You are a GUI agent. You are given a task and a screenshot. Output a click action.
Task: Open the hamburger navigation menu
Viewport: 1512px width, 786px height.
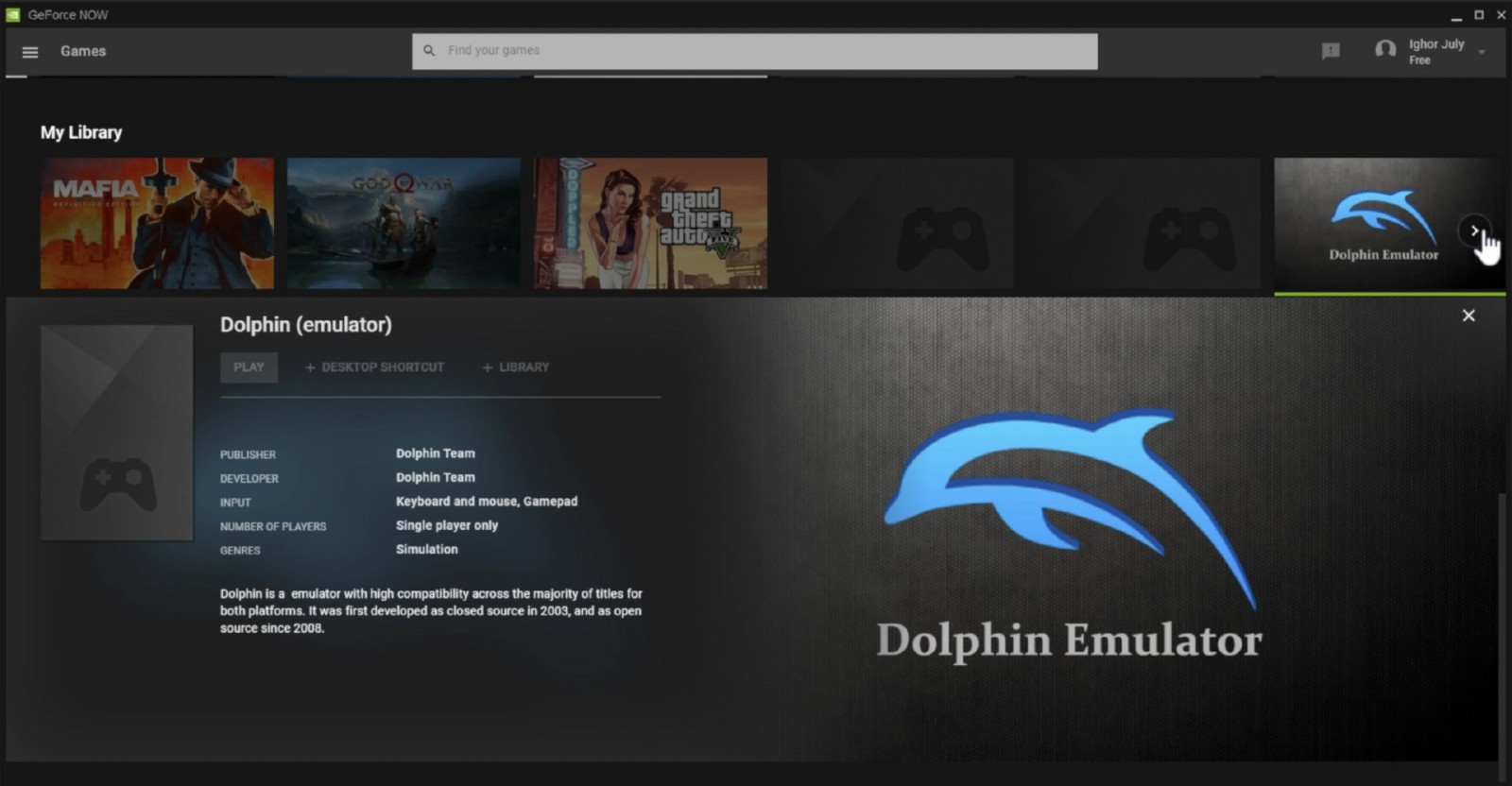[30, 52]
